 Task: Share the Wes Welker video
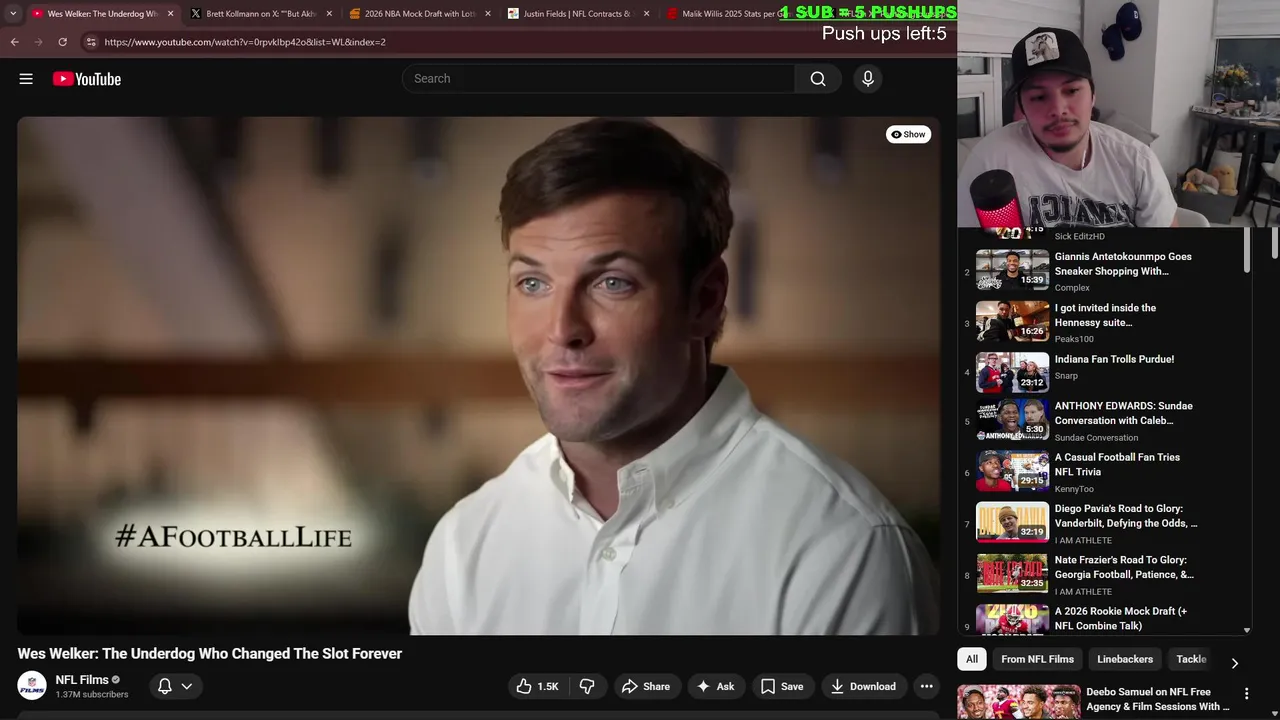coord(646,686)
